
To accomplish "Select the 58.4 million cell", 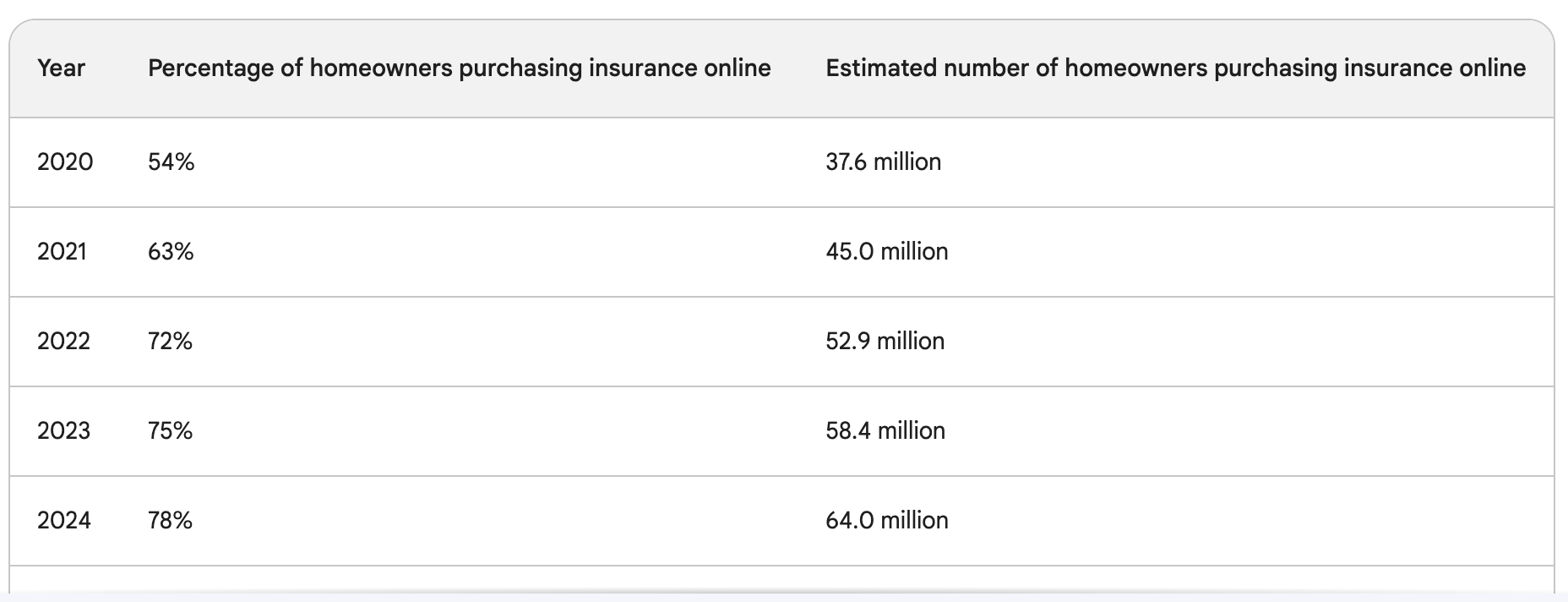I will pos(885,431).
